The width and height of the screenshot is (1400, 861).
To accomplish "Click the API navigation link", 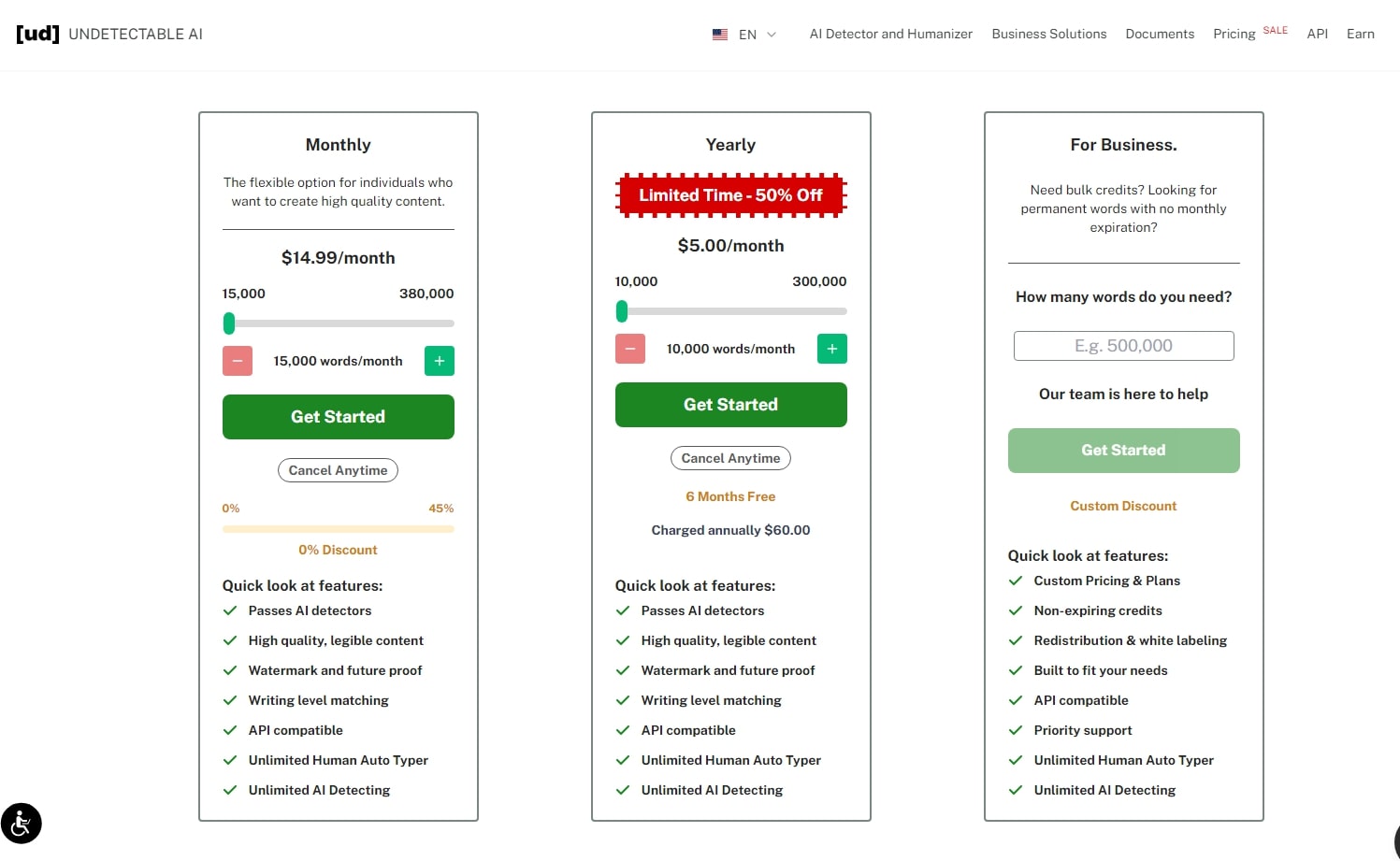I will pos(1317,34).
